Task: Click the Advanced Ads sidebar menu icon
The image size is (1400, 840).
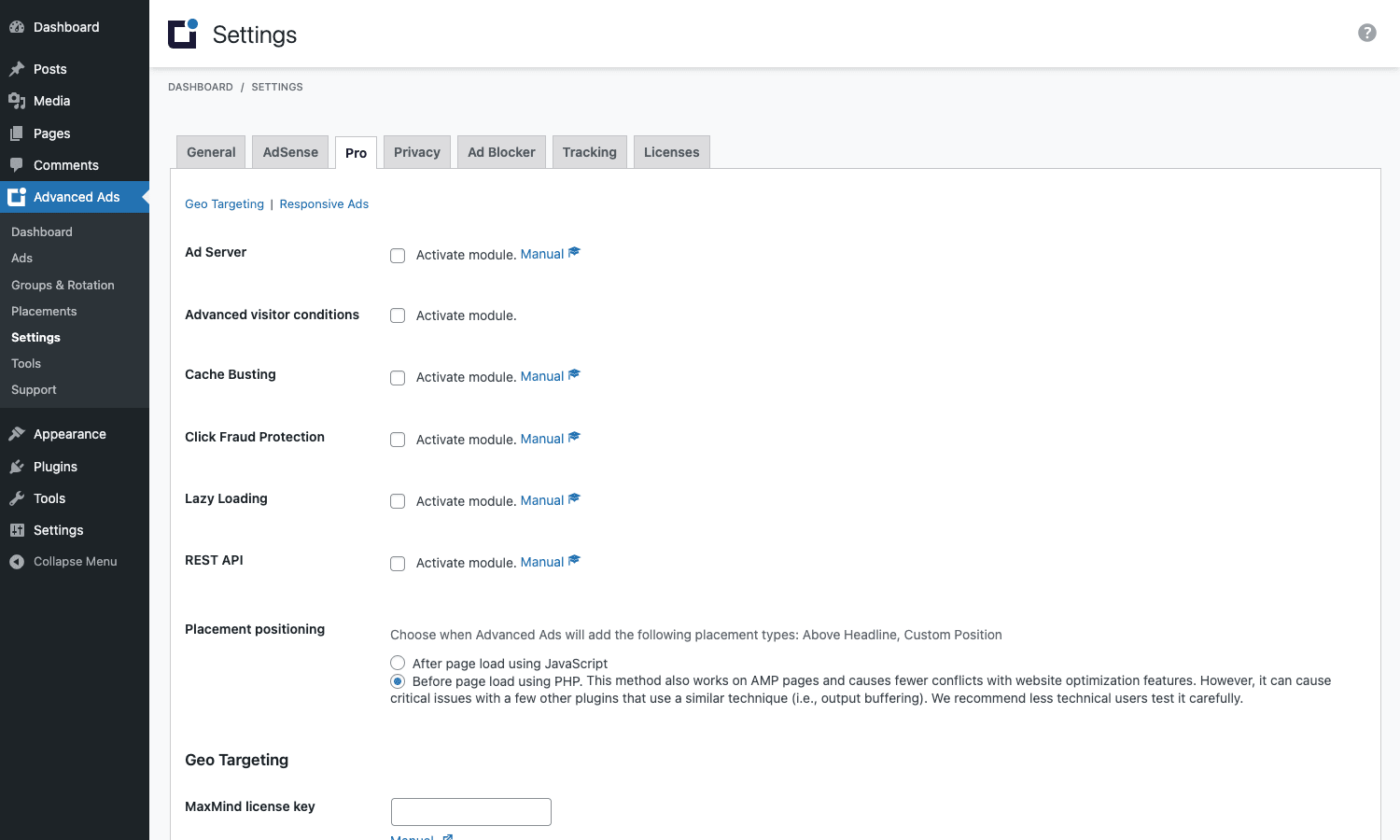Action: click(x=17, y=197)
